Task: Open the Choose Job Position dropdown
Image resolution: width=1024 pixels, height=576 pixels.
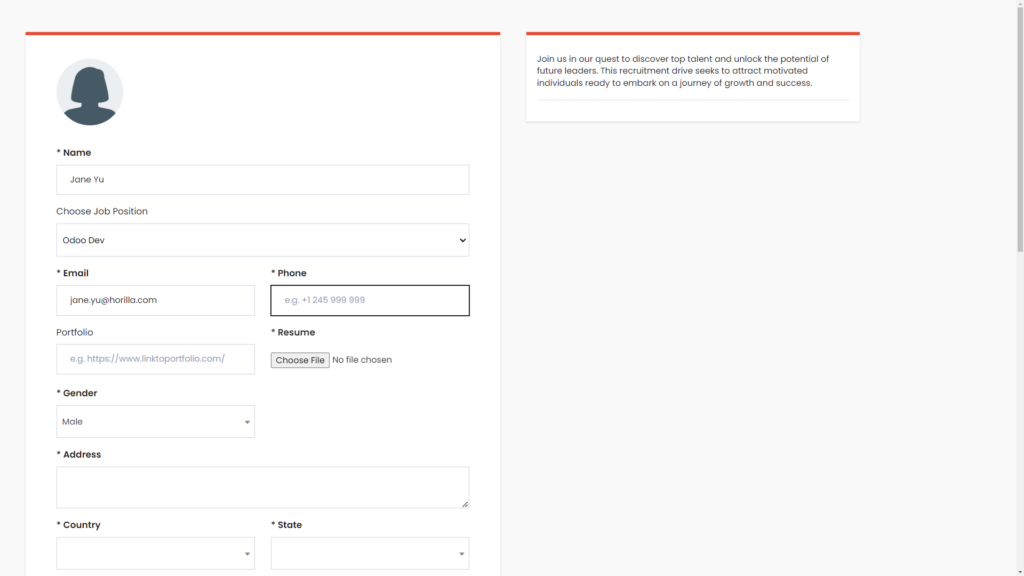Action: click(x=262, y=240)
